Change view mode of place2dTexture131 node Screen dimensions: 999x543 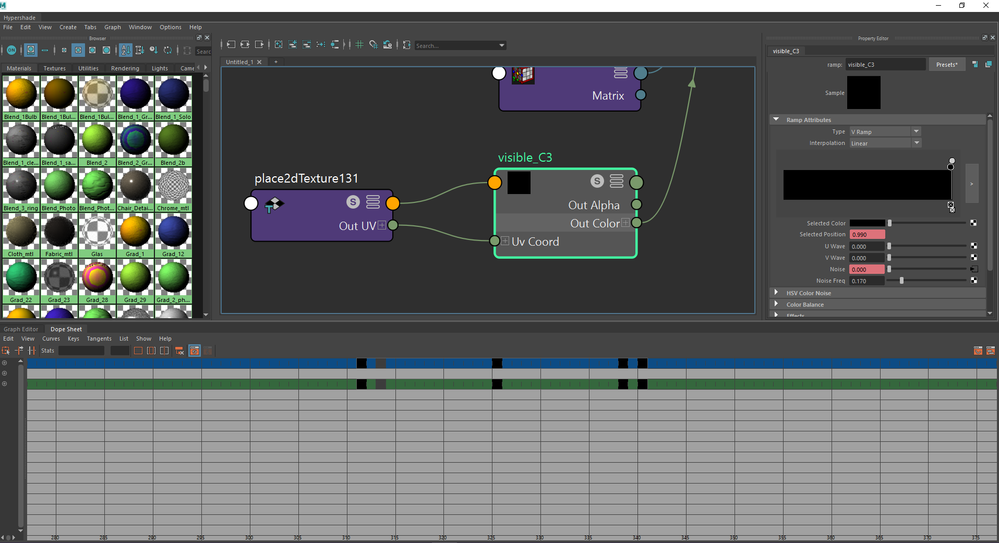(373, 202)
